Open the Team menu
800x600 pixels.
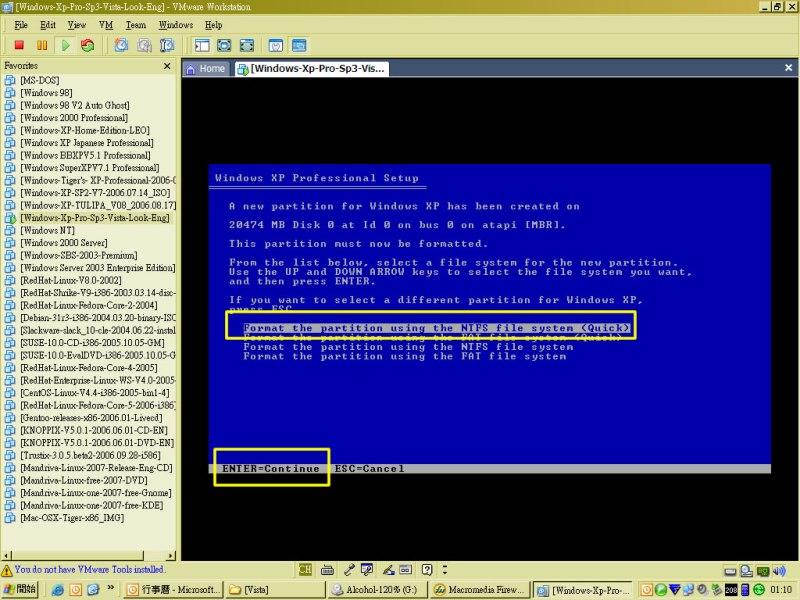136,25
